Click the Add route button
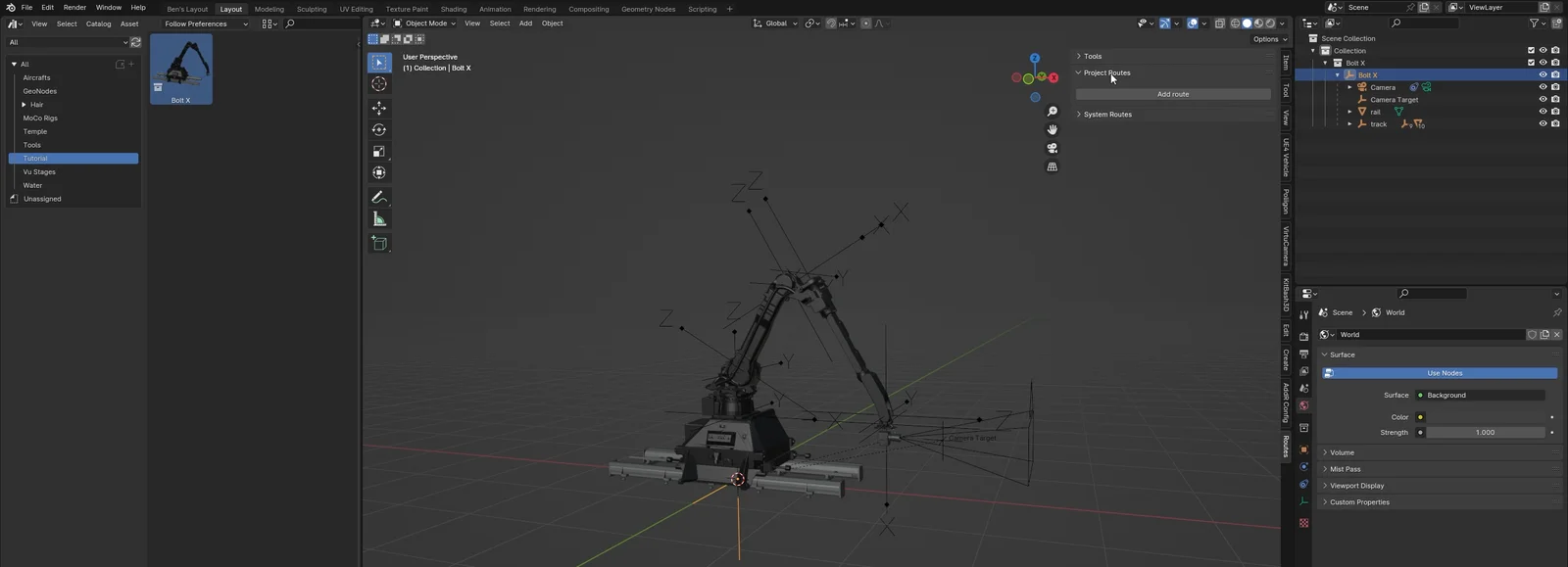1568x567 pixels. tap(1172, 94)
